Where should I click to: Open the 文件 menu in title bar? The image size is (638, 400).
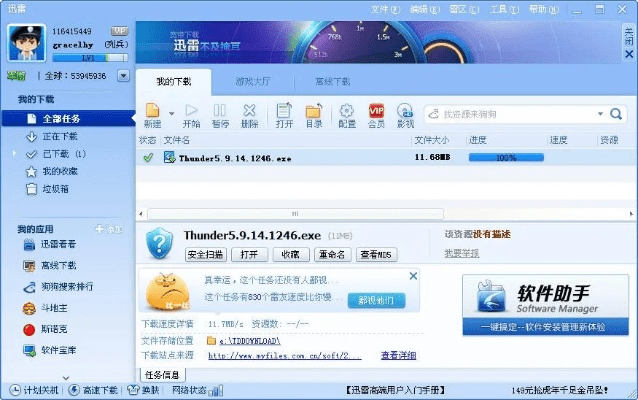(x=382, y=8)
